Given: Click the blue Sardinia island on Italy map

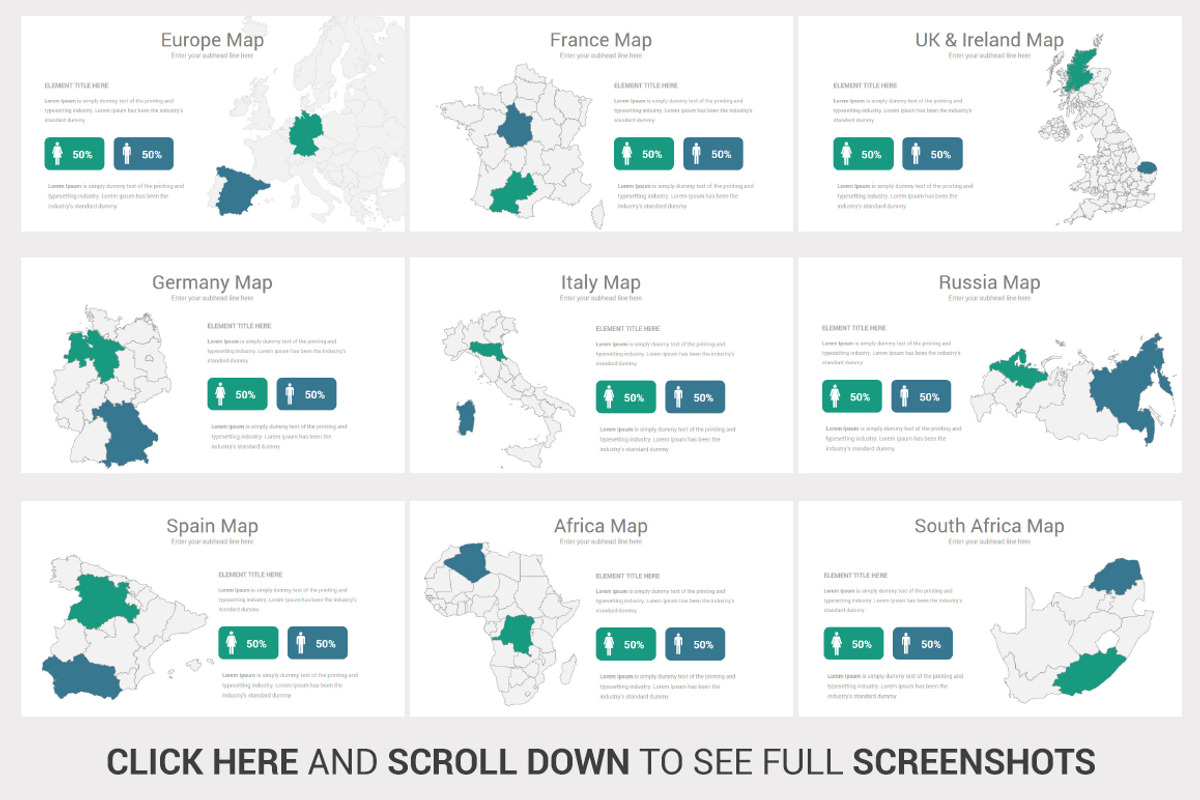Looking at the screenshot, I should click(x=465, y=418).
